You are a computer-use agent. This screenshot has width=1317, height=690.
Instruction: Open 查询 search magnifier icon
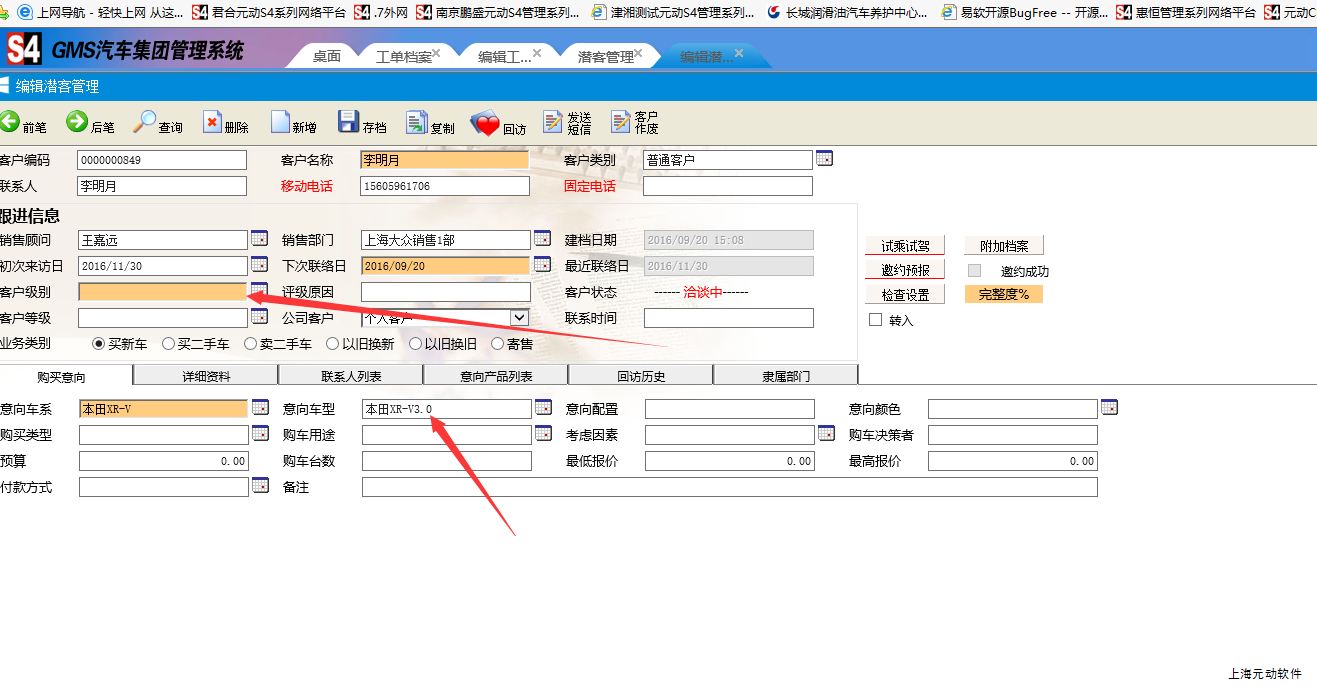145,122
